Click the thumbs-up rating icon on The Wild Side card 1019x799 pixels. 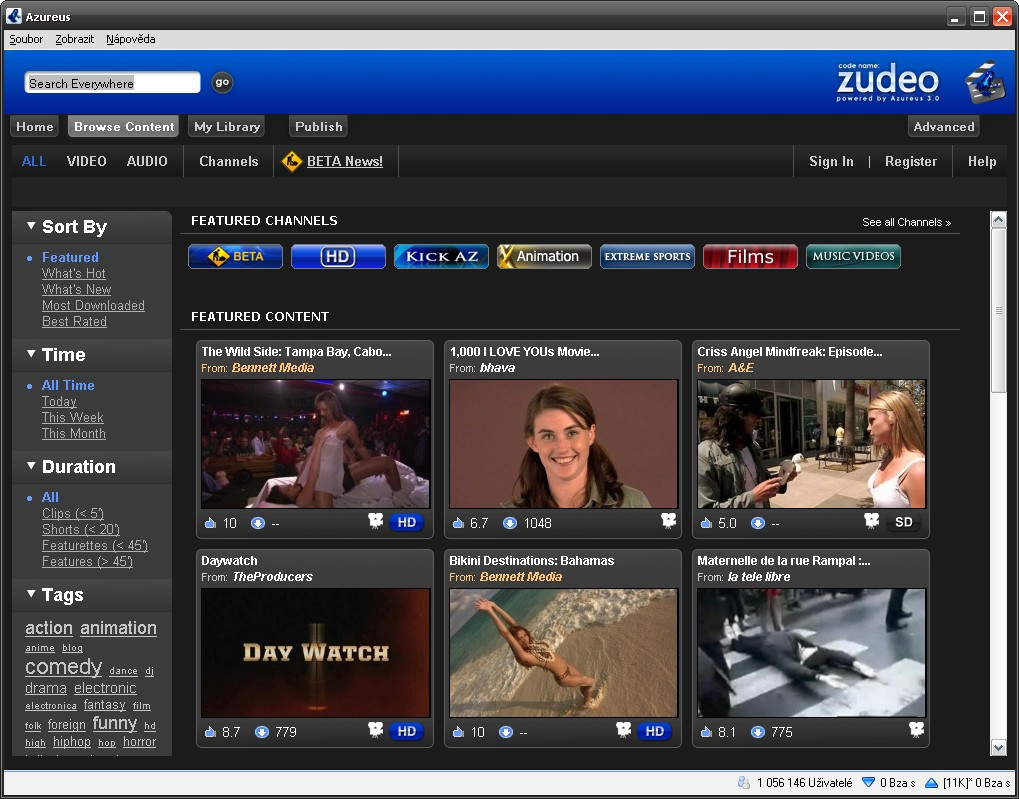[x=211, y=523]
